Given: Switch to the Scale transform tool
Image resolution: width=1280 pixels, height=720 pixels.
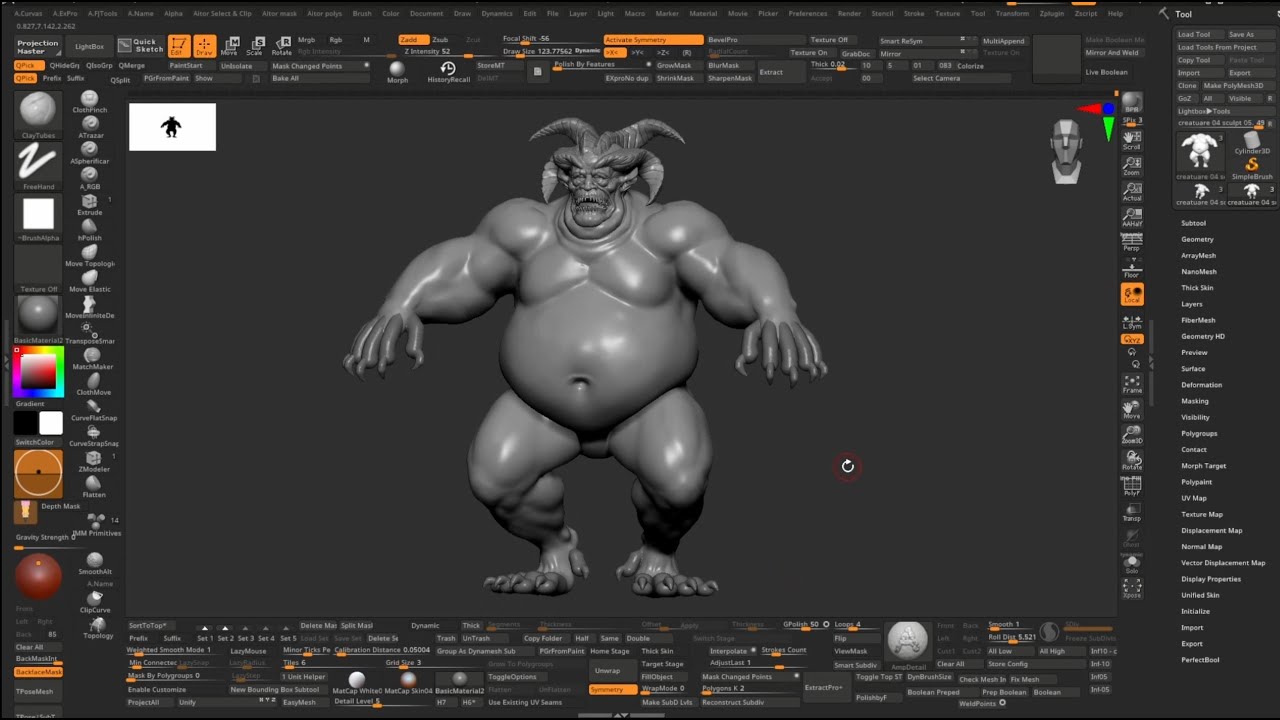Looking at the screenshot, I should point(256,46).
